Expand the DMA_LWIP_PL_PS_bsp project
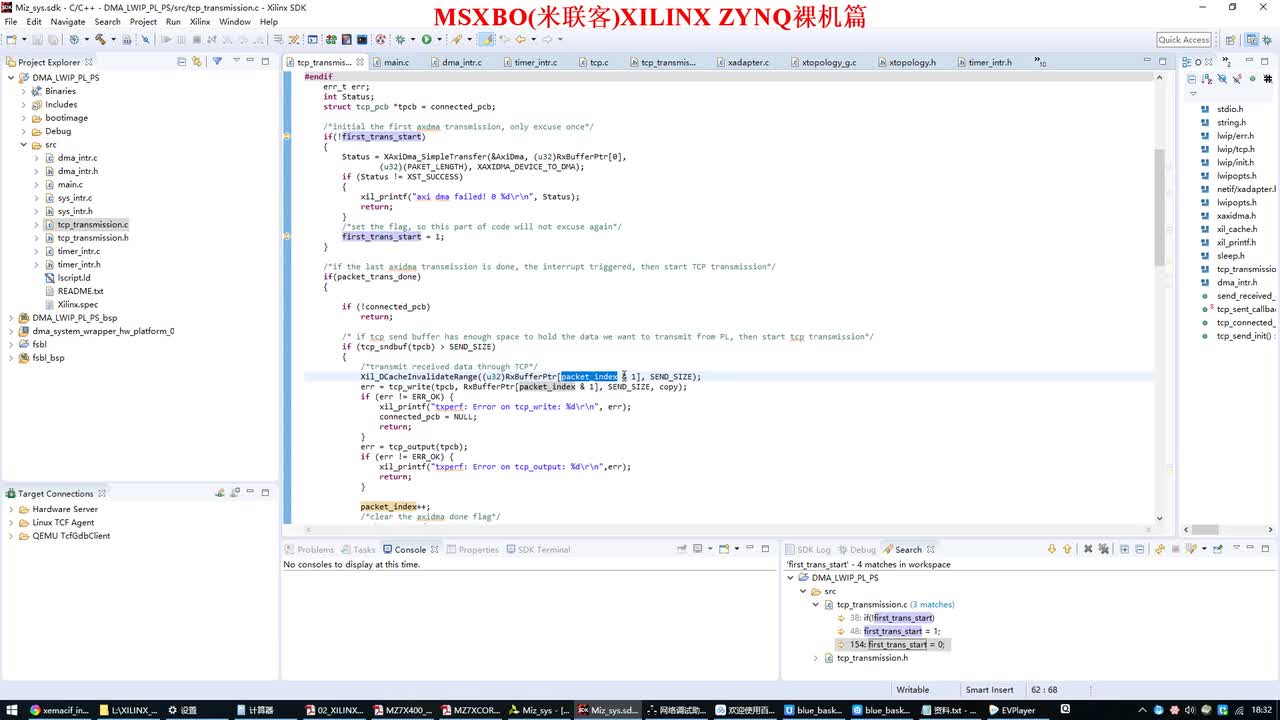This screenshot has height=720, width=1280. tap(11, 318)
